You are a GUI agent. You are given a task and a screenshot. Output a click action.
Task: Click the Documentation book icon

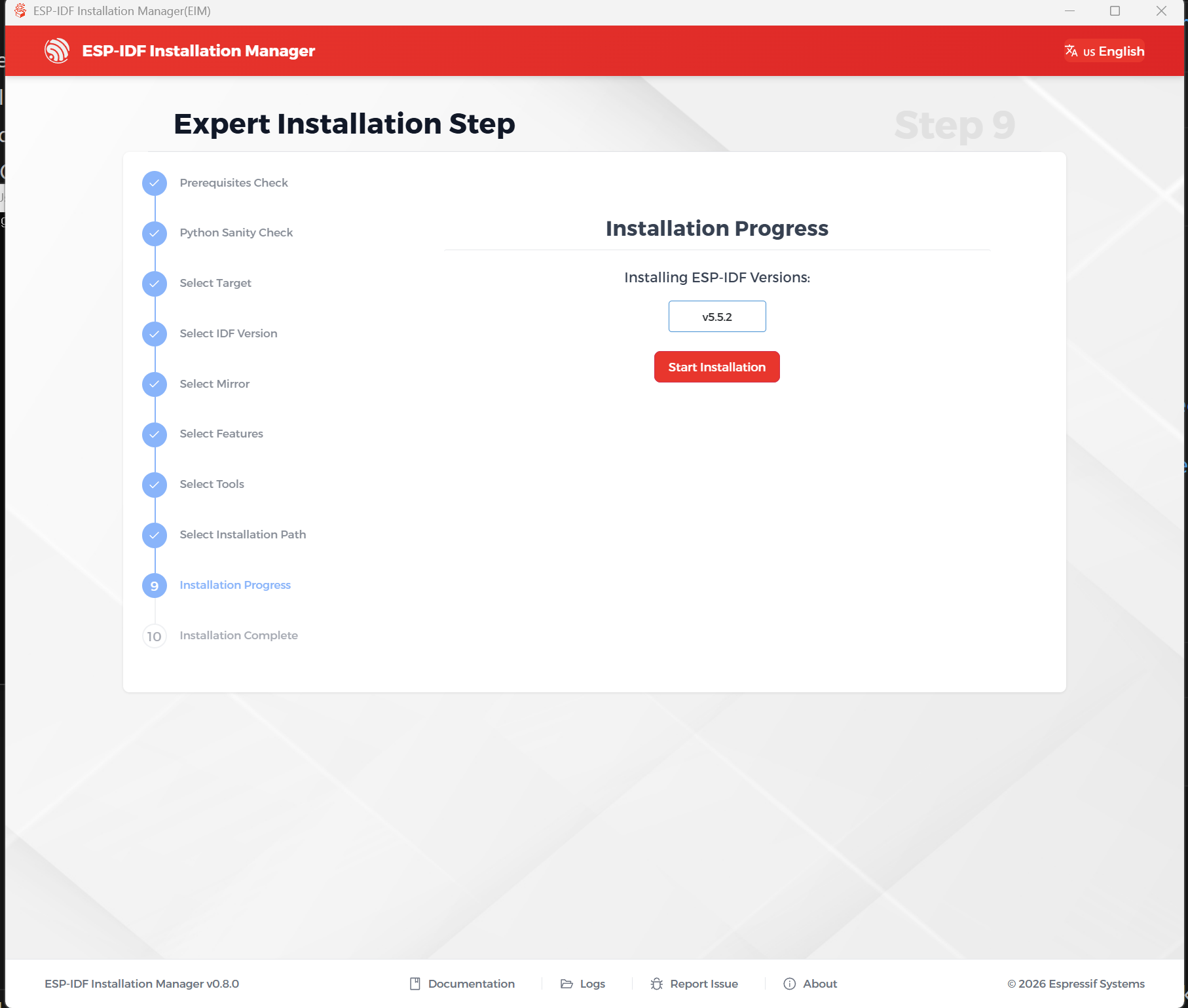pos(415,984)
